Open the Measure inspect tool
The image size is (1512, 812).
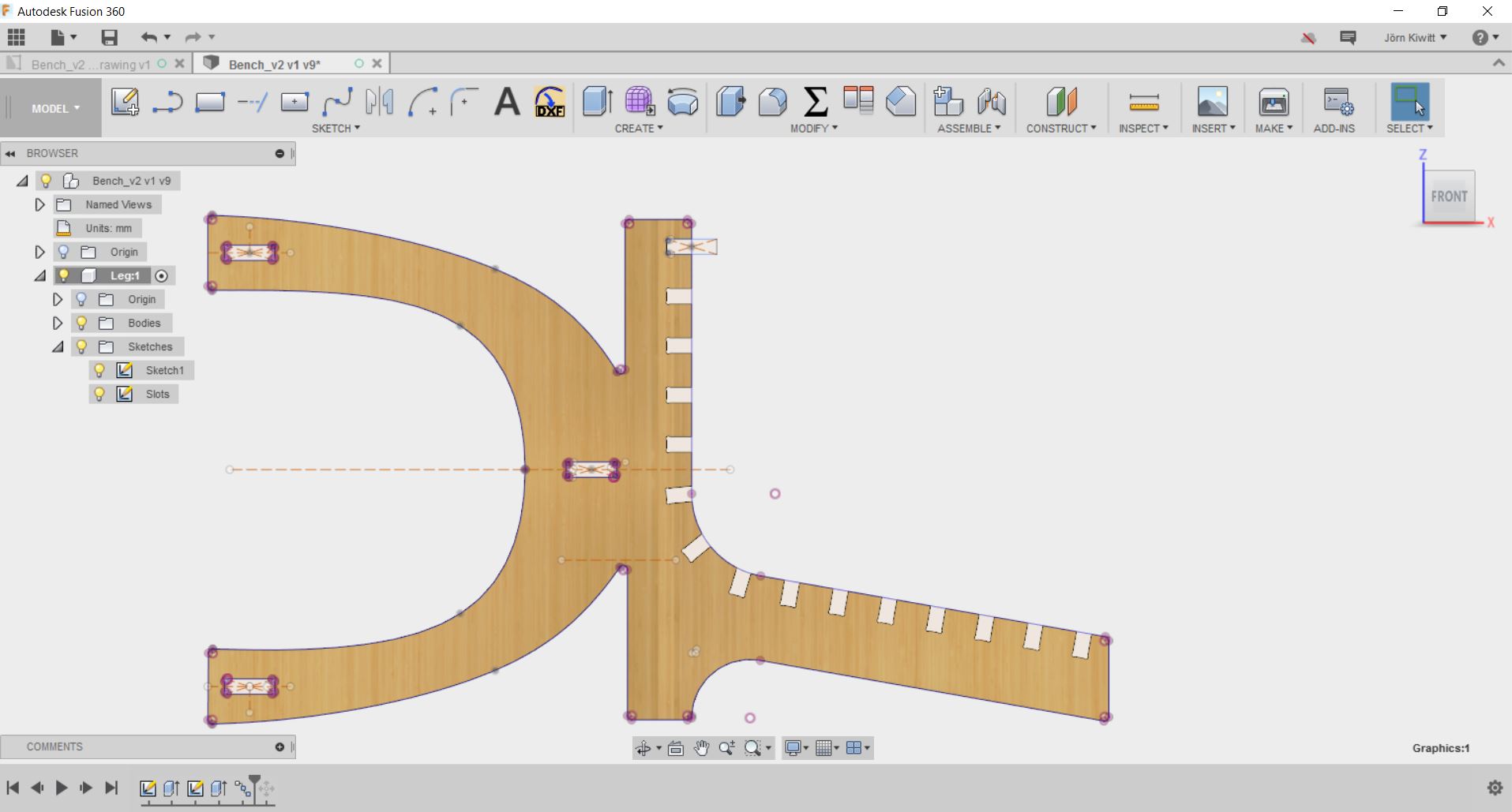(1143, 102)
